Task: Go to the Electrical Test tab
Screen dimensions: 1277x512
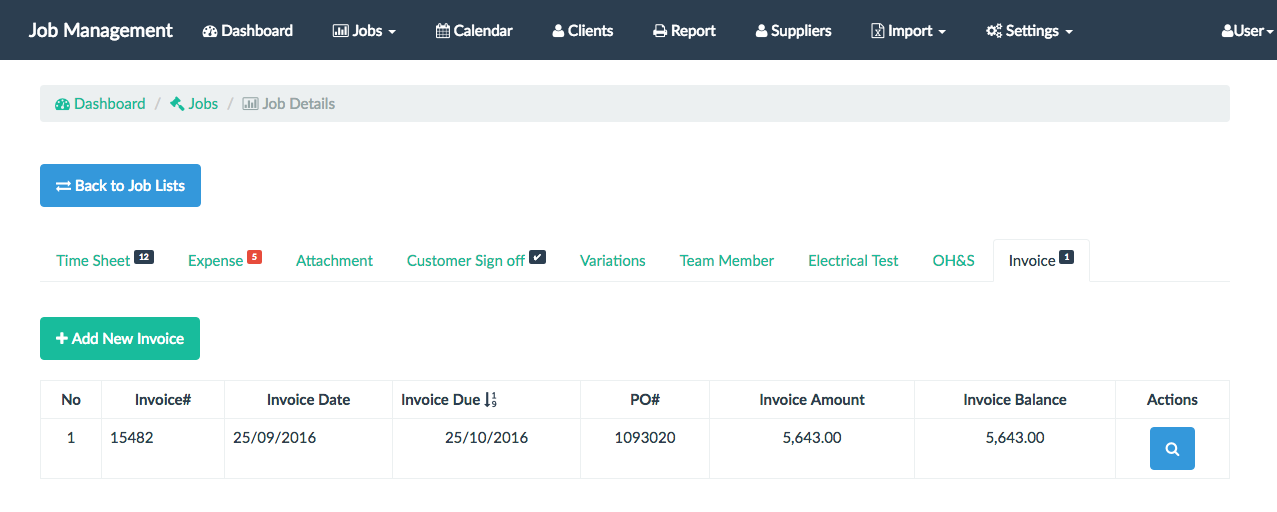Action: (x=853, y=261)
